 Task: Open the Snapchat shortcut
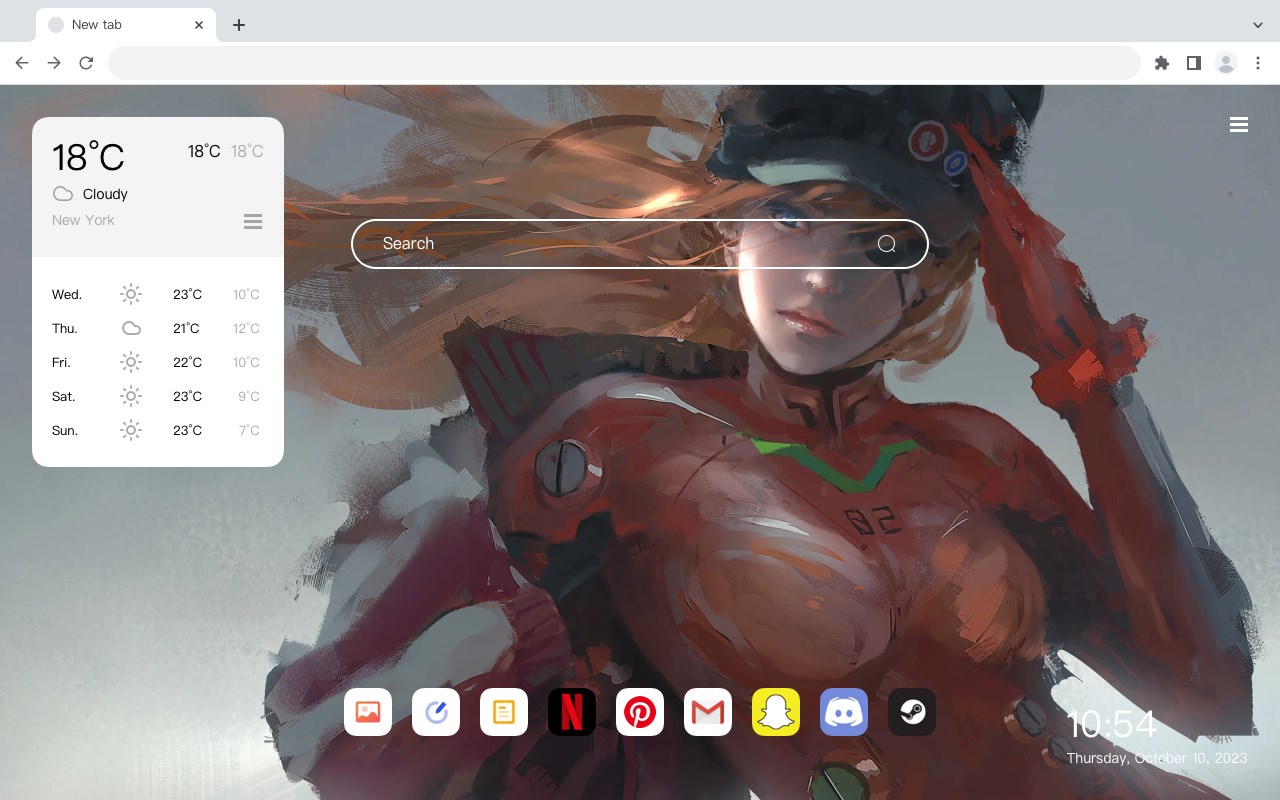pos(776,712)
